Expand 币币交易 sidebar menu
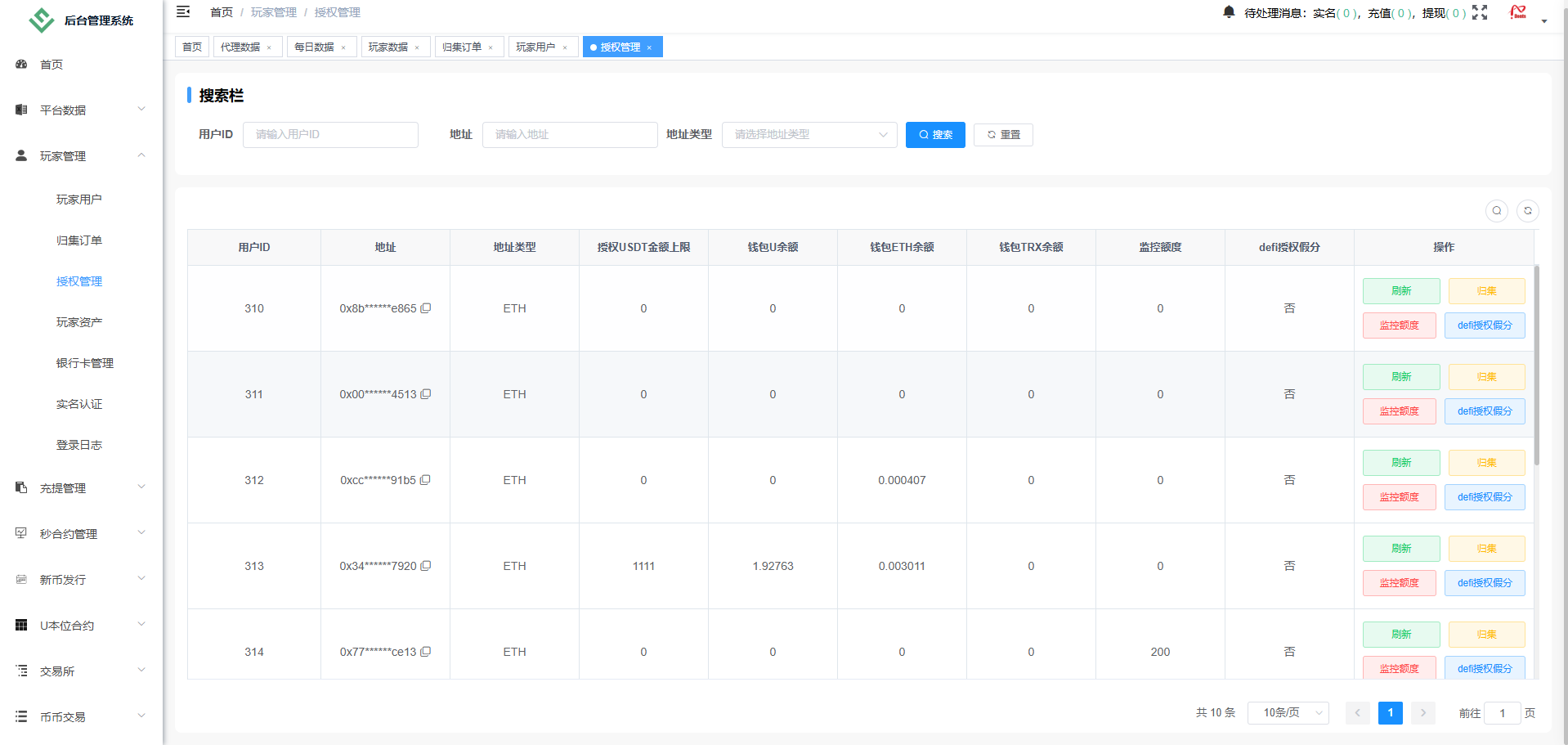This screenshot has height=745, width=1568. [82, 717]
